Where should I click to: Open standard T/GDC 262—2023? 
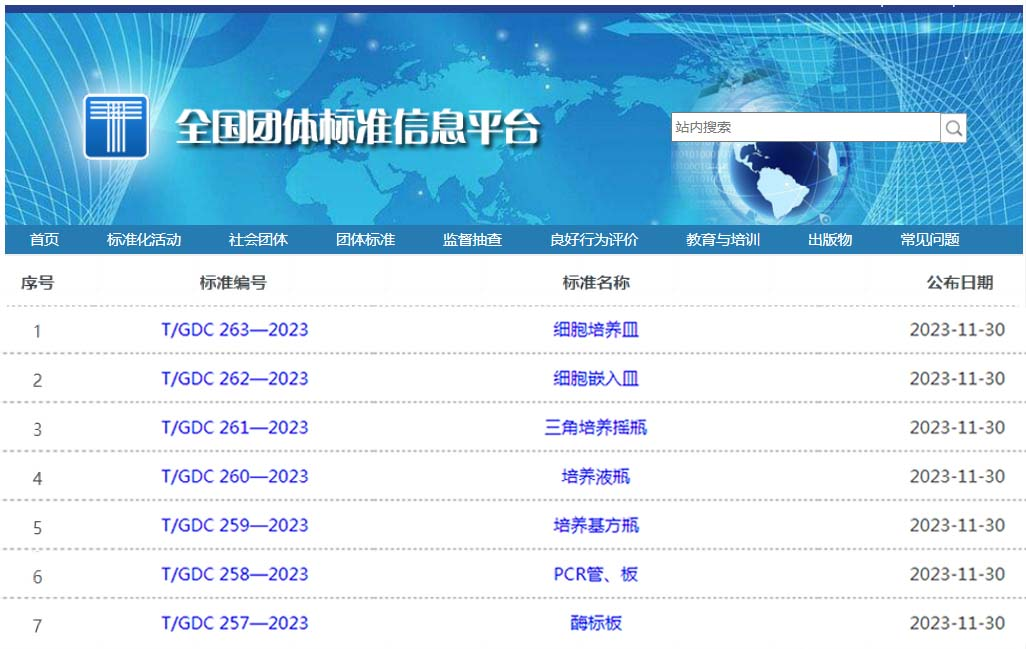[234, 379]
